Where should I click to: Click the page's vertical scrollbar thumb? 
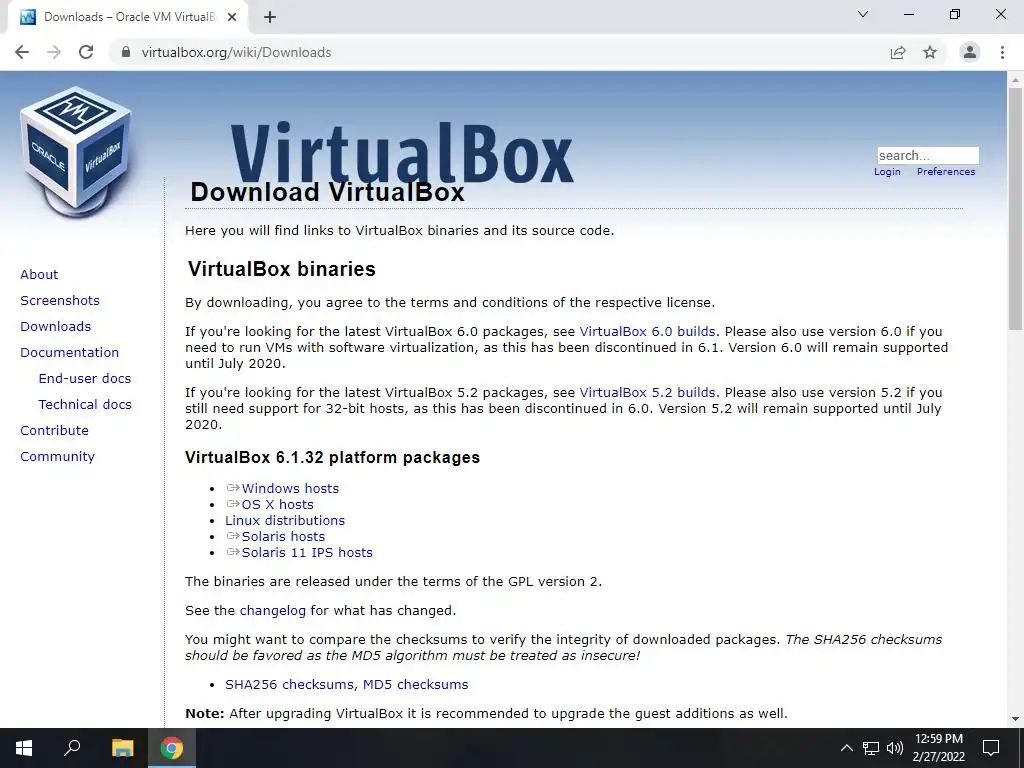click(x=1015, y=209)
